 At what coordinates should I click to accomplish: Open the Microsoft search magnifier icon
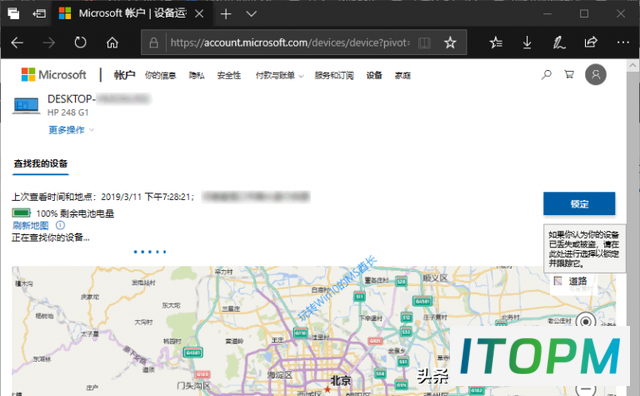click(546, 75)
